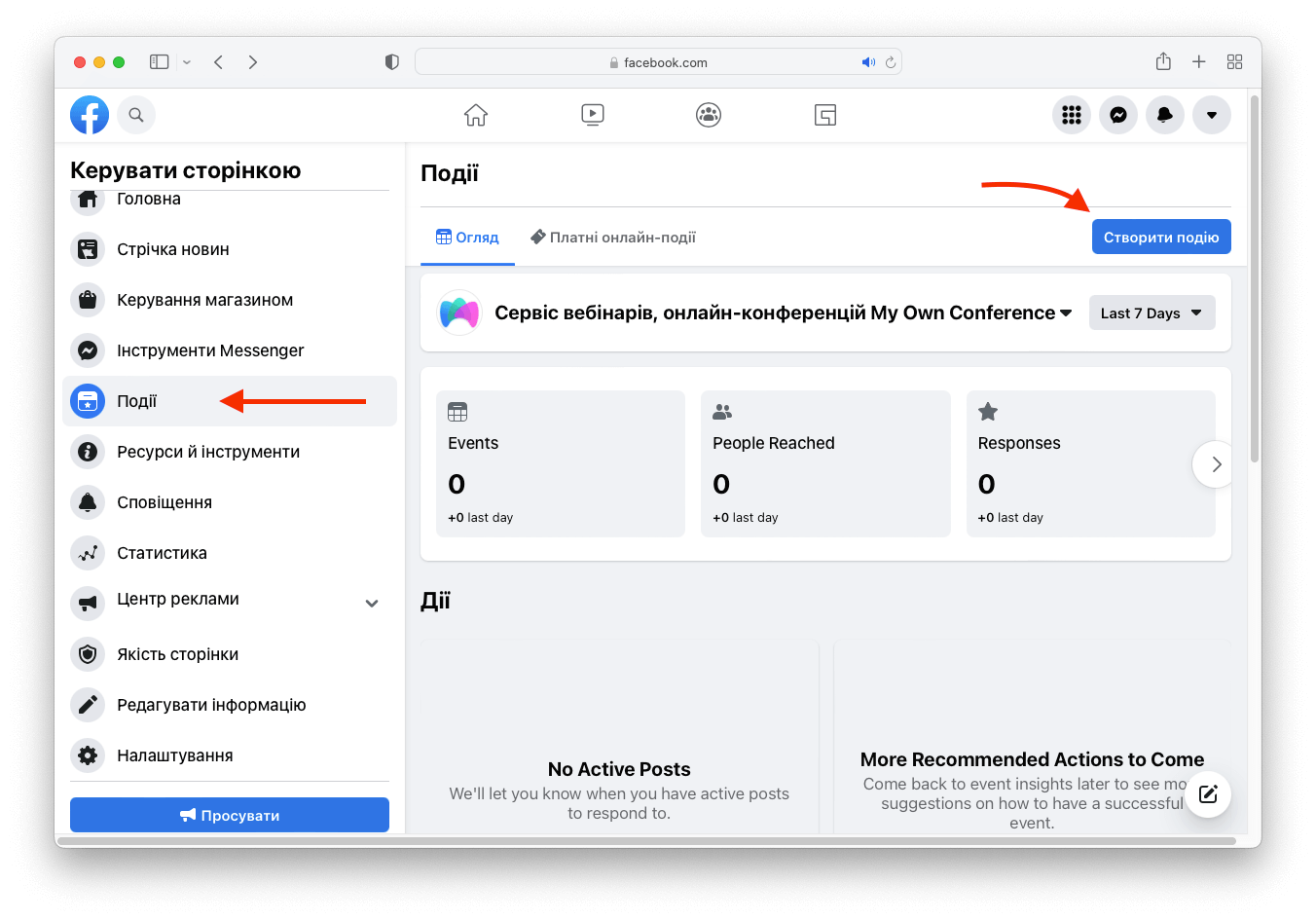The image size is (1316, 920).
Task: Click the Просувати button
Action: pos(230,815)
